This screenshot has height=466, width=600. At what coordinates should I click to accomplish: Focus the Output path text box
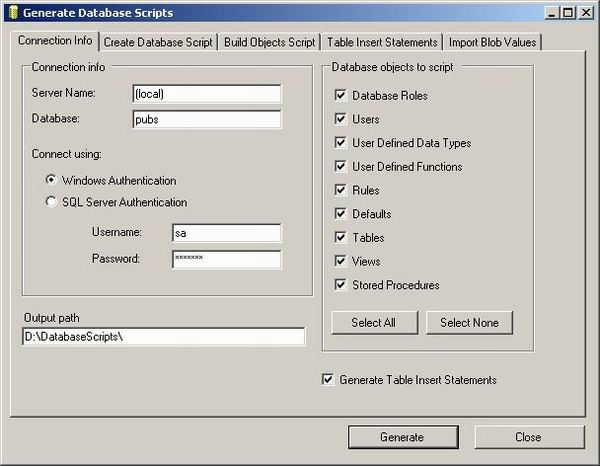(x=163, y=337)
